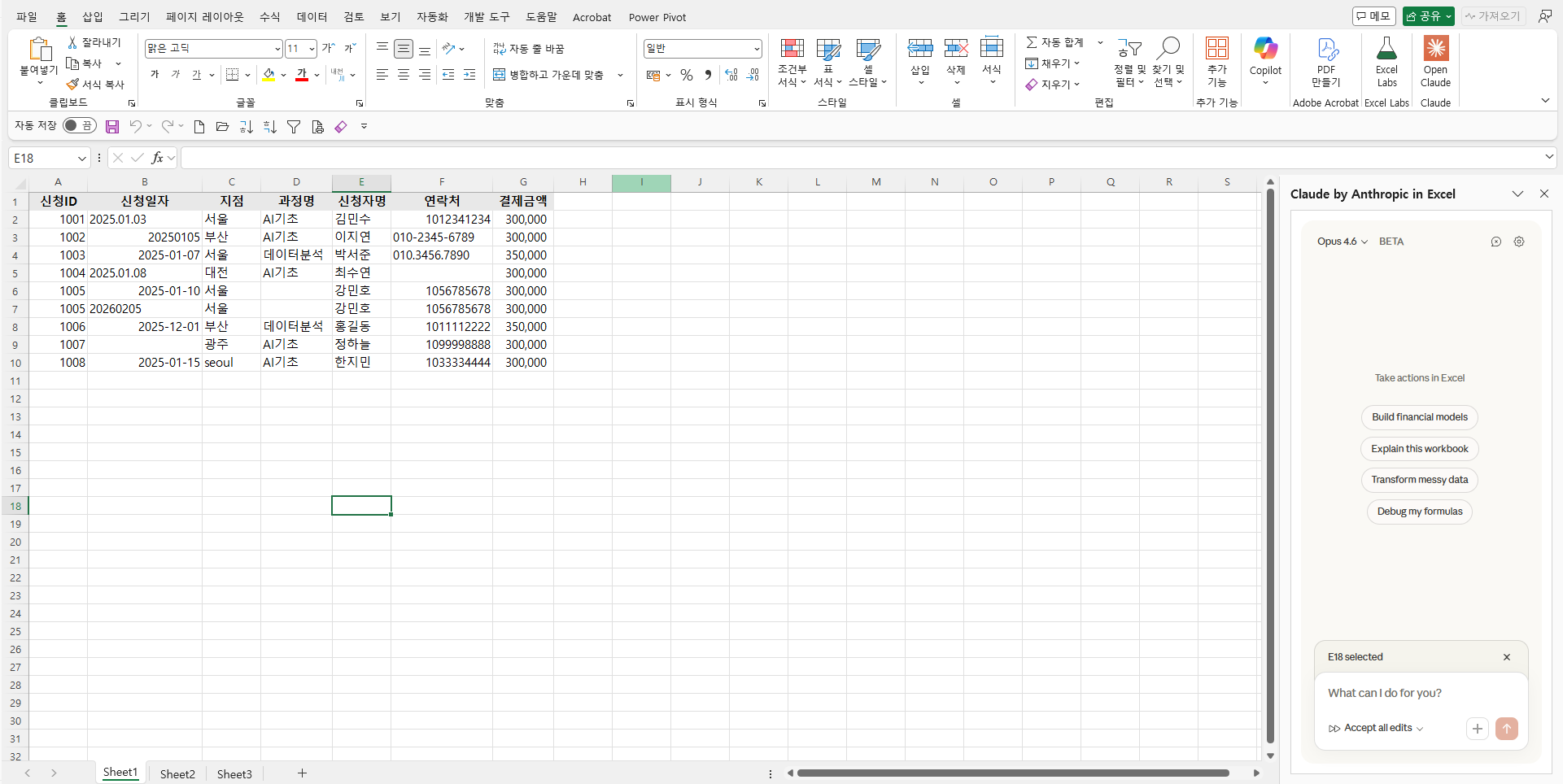Open Format as Table (표 서식)
The width and height of the screenshot is (1563, 784).
point(828,62)
